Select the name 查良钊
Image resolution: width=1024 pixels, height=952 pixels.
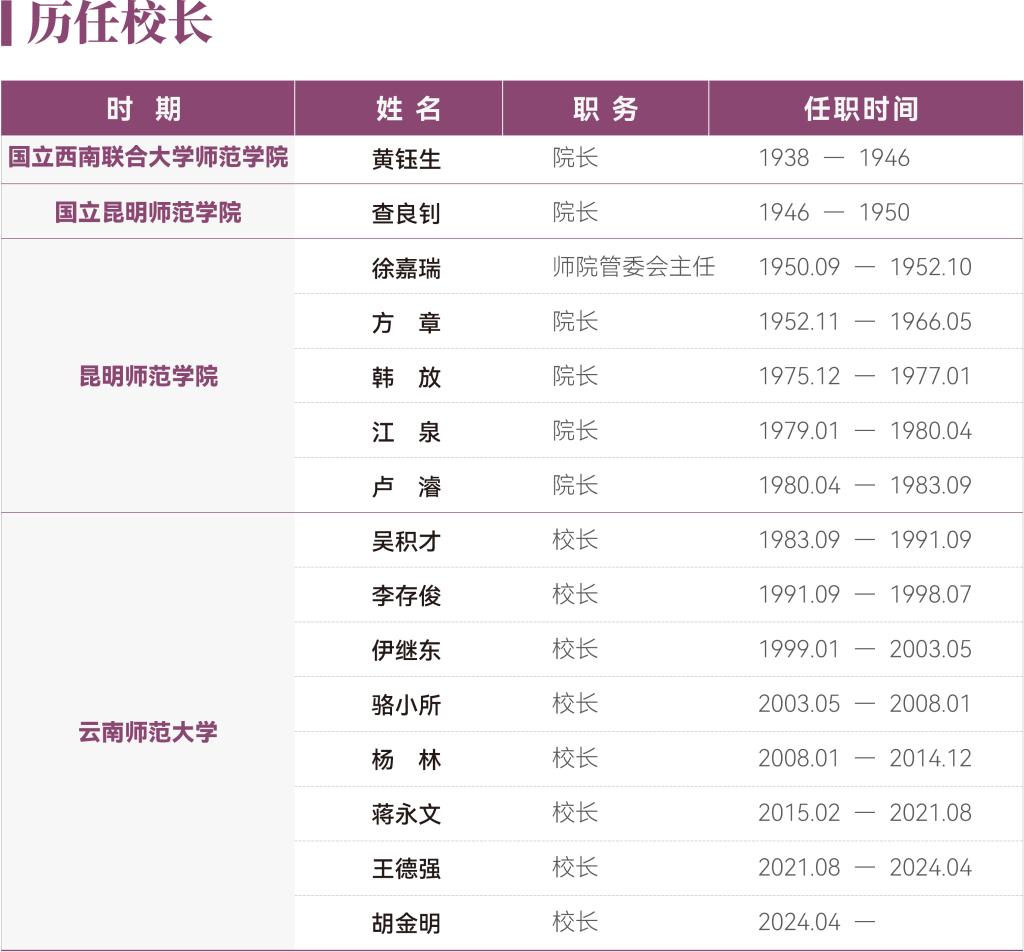(406, 214)
